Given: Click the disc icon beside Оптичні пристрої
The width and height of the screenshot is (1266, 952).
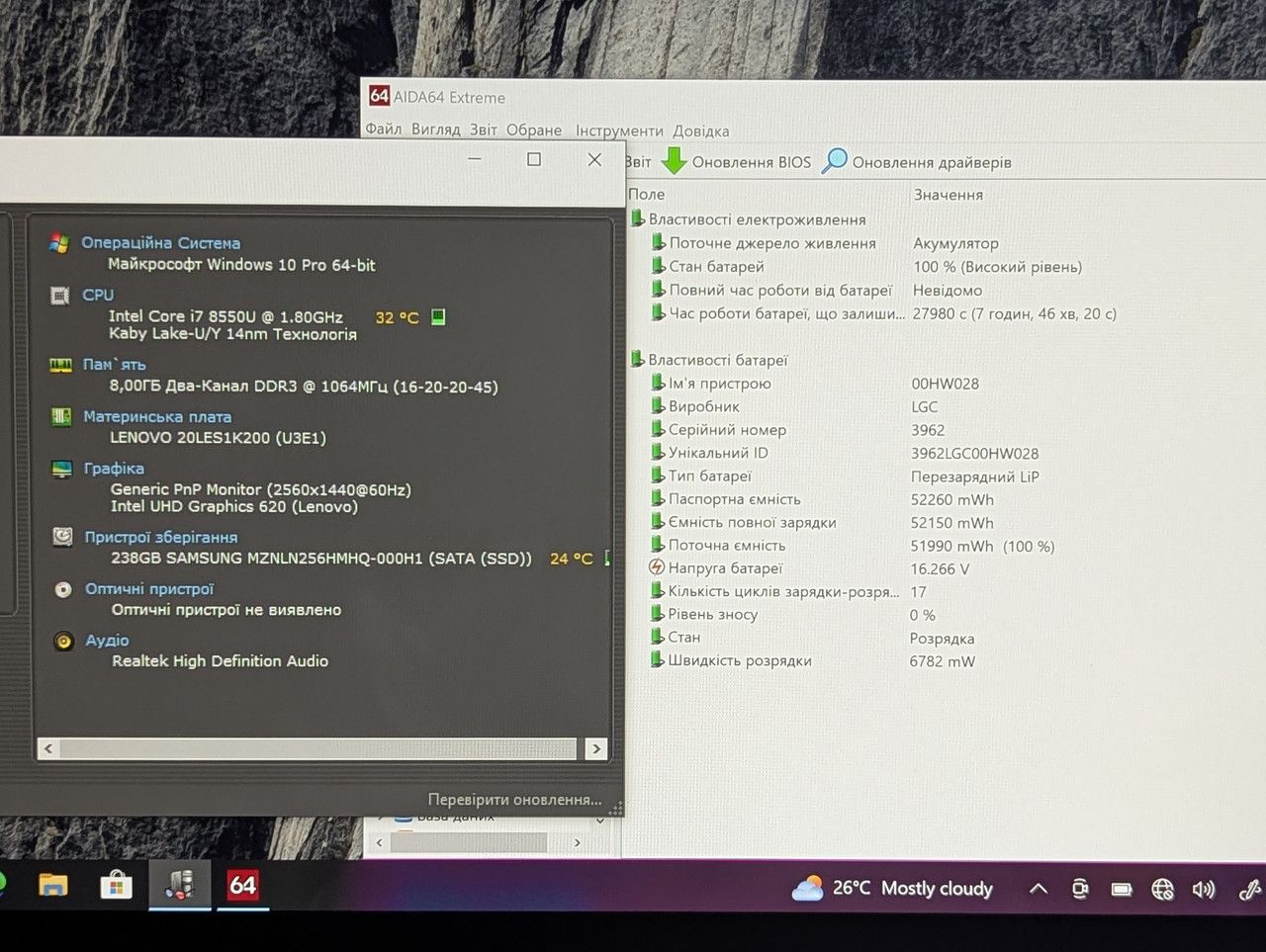Looking at the screenshot, I should 63,589.
